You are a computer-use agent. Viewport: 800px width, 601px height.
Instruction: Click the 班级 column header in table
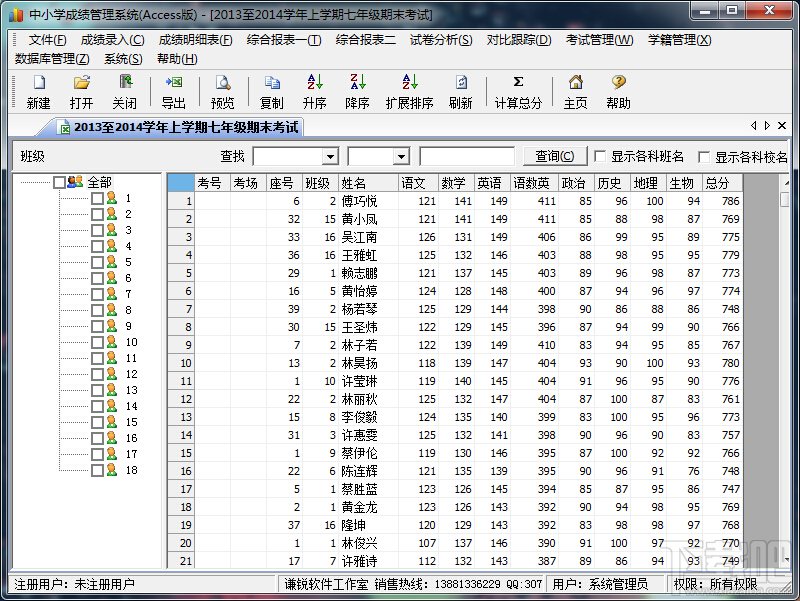point(320,183)
